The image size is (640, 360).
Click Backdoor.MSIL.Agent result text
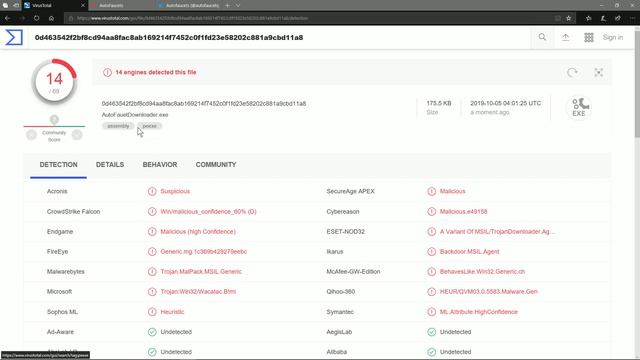pyautogui.click(x=469, y=251)
